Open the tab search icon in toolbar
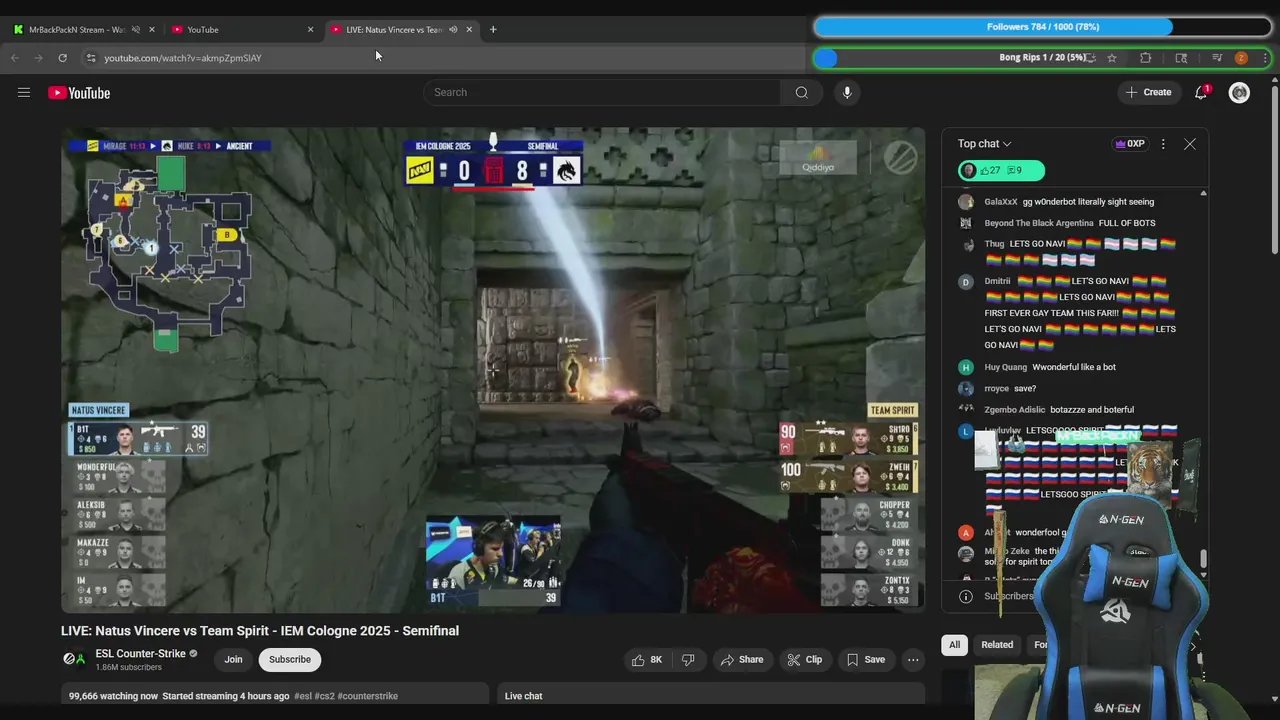 click(1181, 58)
